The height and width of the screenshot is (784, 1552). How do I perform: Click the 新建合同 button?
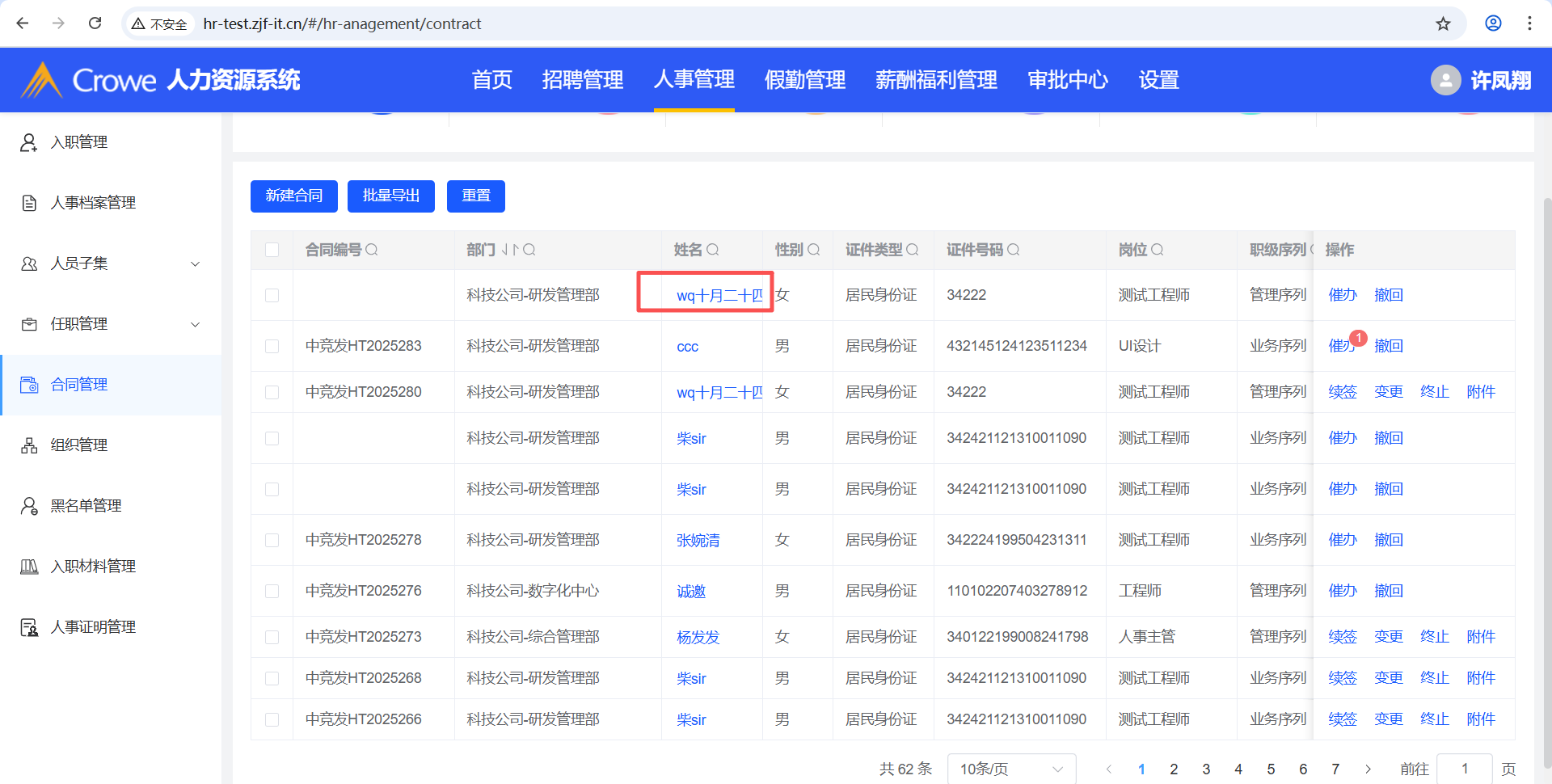pos(294,196)
